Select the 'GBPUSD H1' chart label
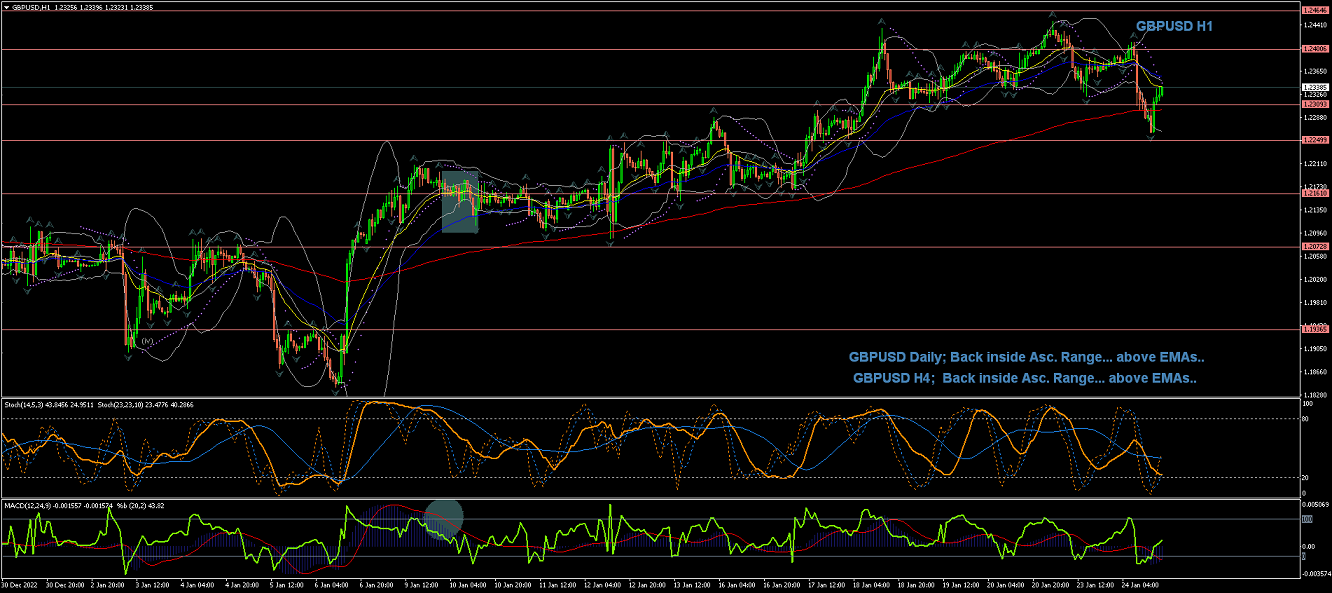This screenshot has width=1332, height=593. (1174, 27)
